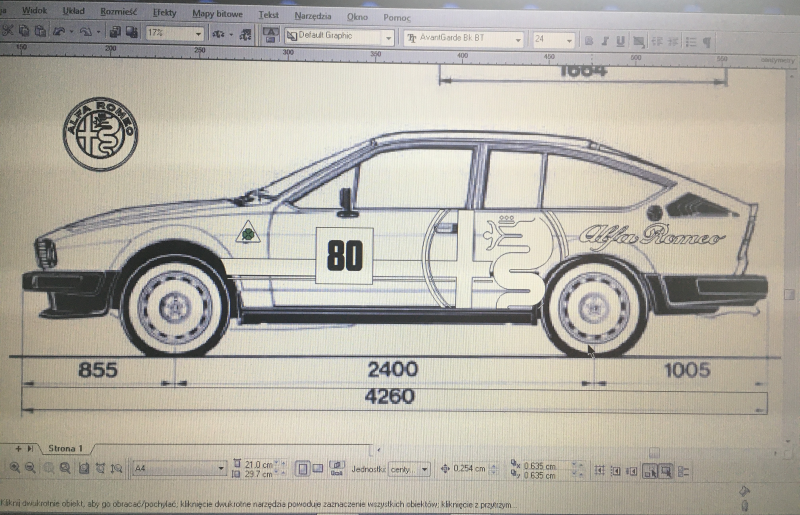Open the font size 24 dropdown
Image resolution: width=800 pixels, height=515 pixels.
(569, 40)
